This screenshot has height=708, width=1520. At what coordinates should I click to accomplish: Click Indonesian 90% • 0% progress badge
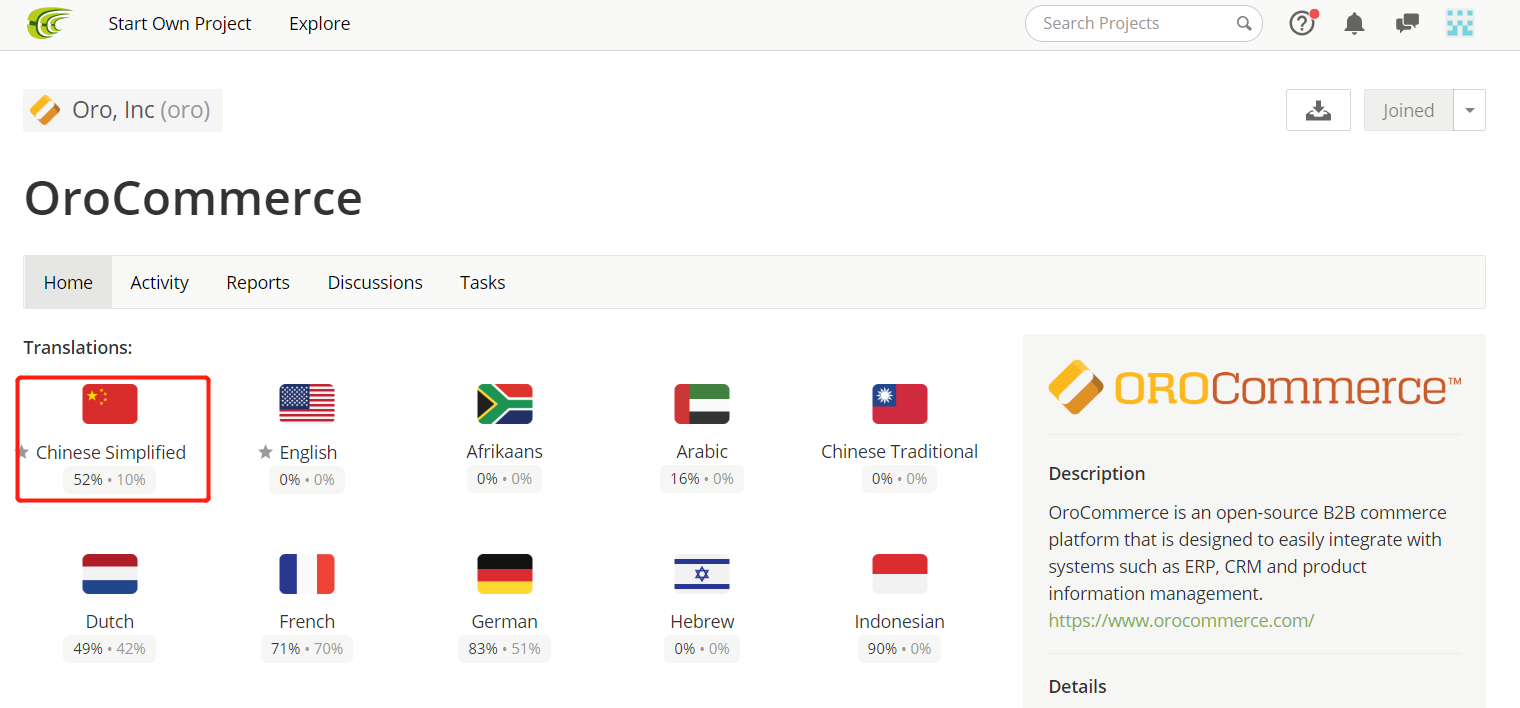[x=900, y=648]
